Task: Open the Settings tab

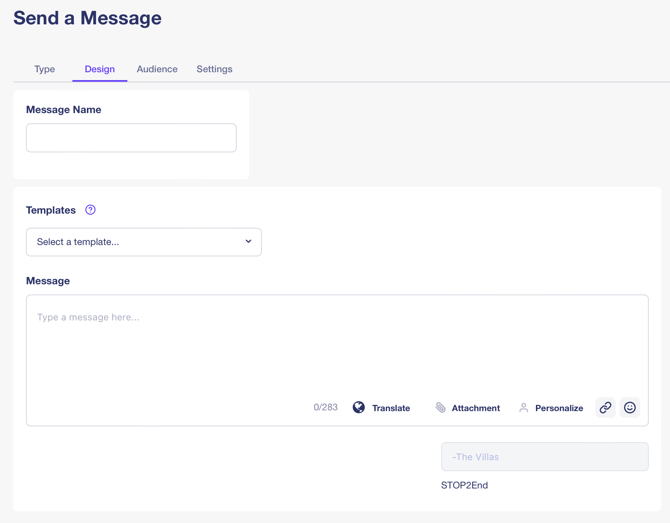Action: click(214, 69)
